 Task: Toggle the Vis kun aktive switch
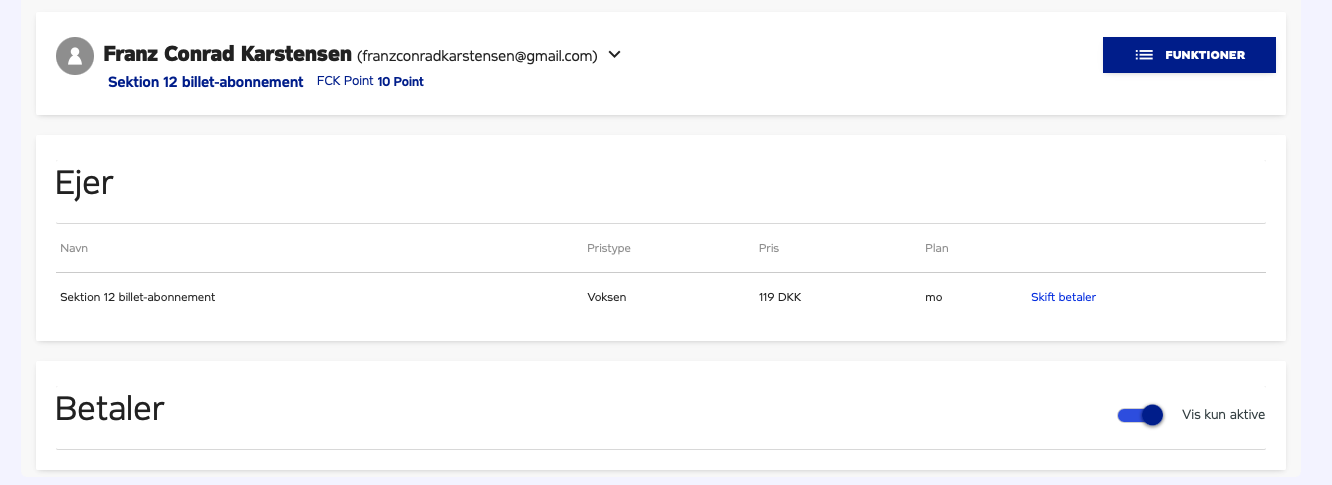click(1140, 415)
